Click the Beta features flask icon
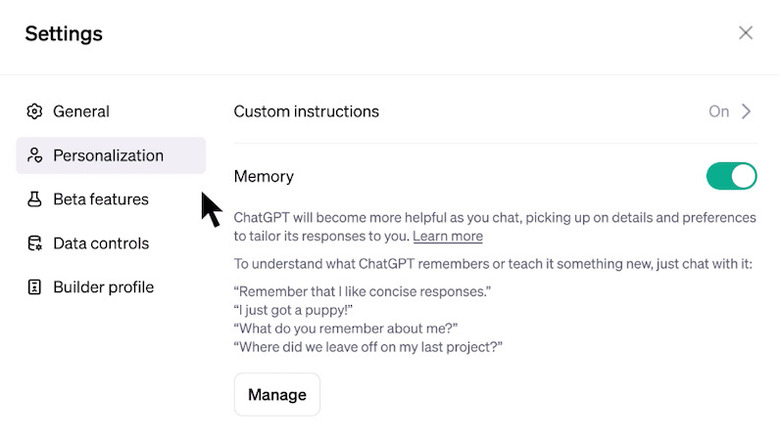Image resolution: width=780 pixels, height=438 pixels. 35,200
